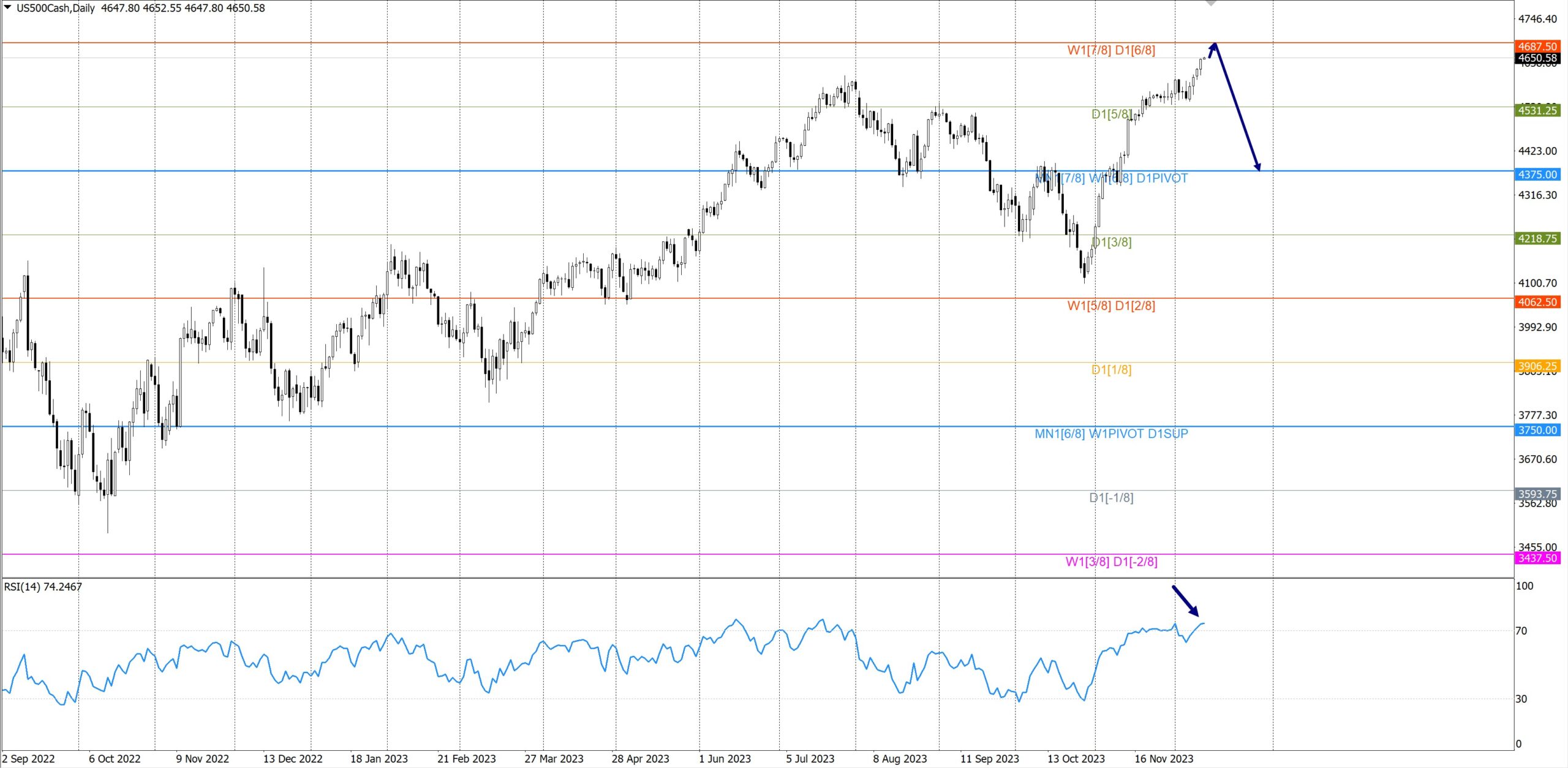Click the blue 4375.00 price tag
Screen dimensions: 1568x768
tap(1537, 175)
